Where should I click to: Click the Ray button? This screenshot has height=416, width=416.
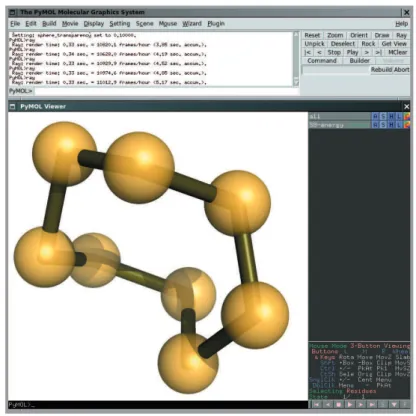[x=401, y=35]
